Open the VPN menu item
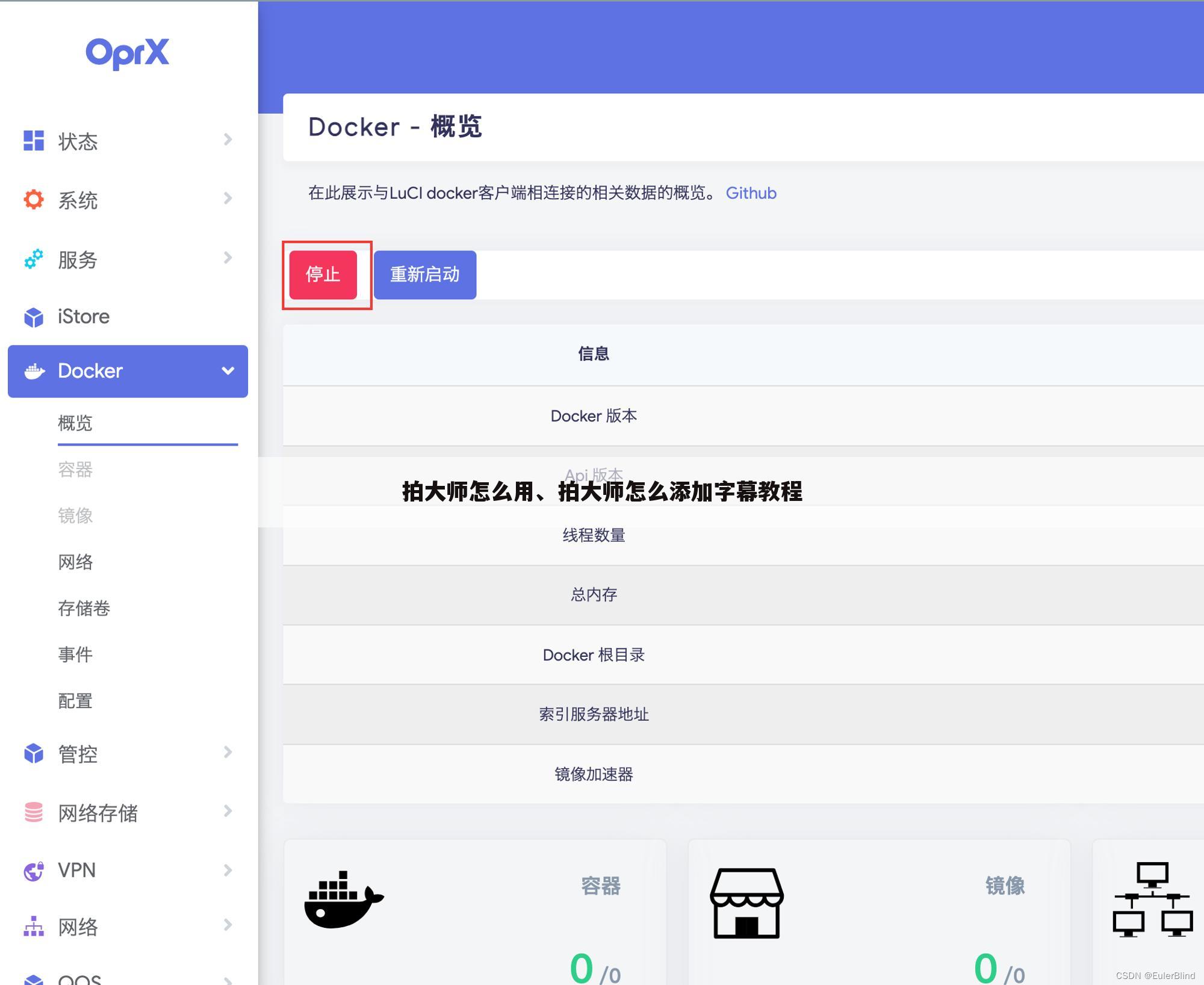Screen dimensions: 1204x985 point(128,871)
